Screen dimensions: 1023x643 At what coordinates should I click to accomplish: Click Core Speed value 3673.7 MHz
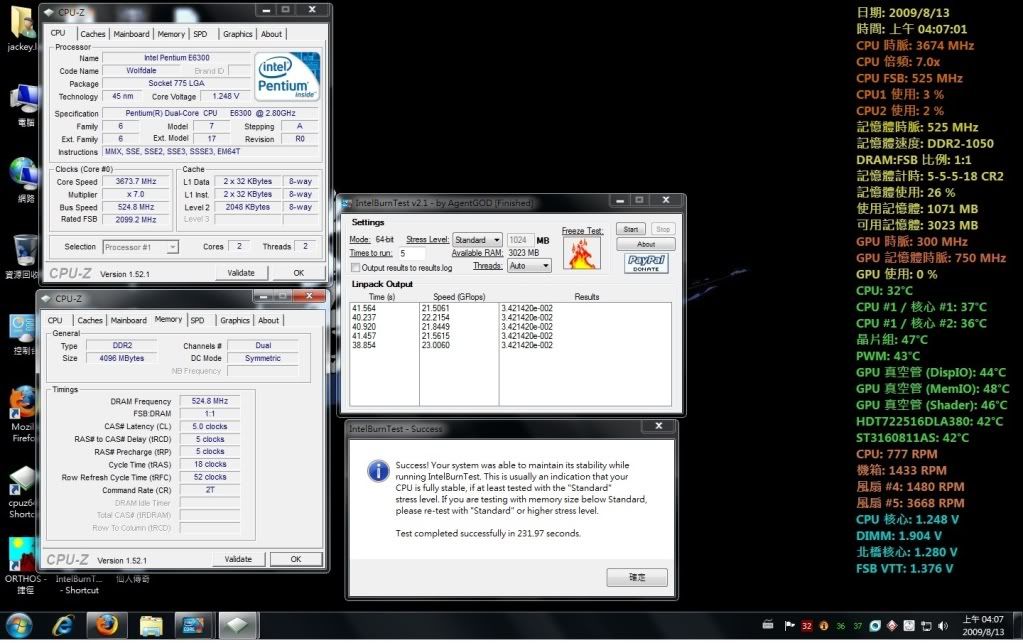(136, 181)
